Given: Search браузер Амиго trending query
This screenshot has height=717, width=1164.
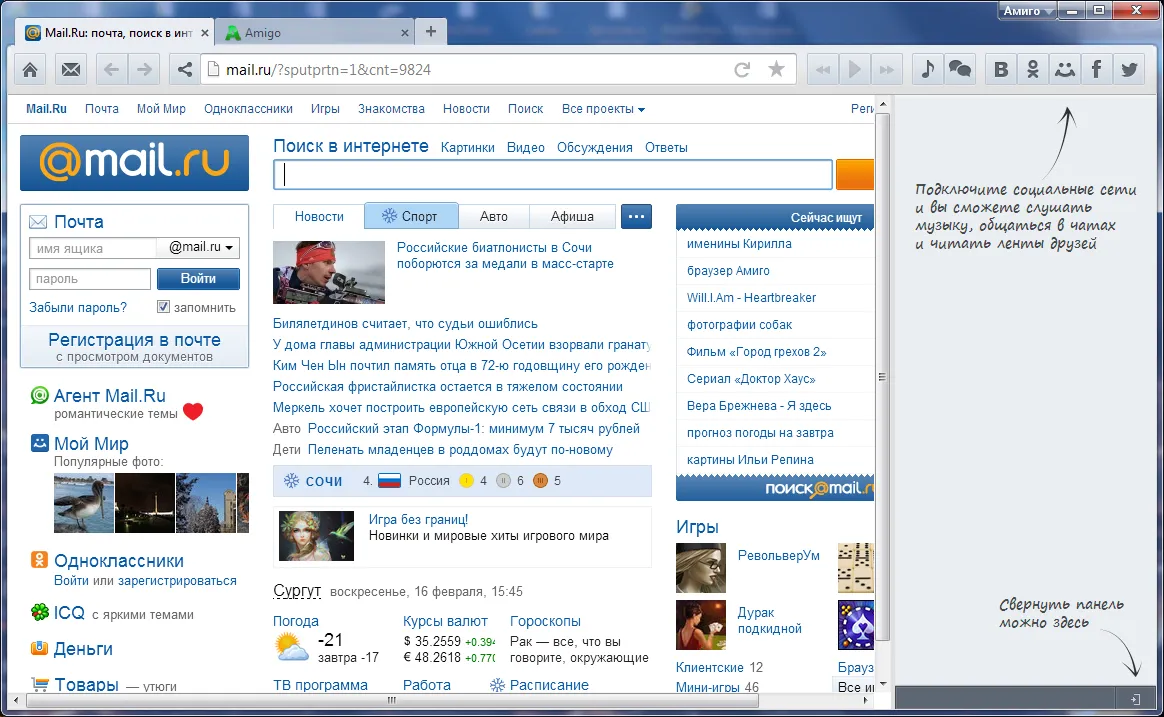Looking at the screenshot, I should 728,271.
